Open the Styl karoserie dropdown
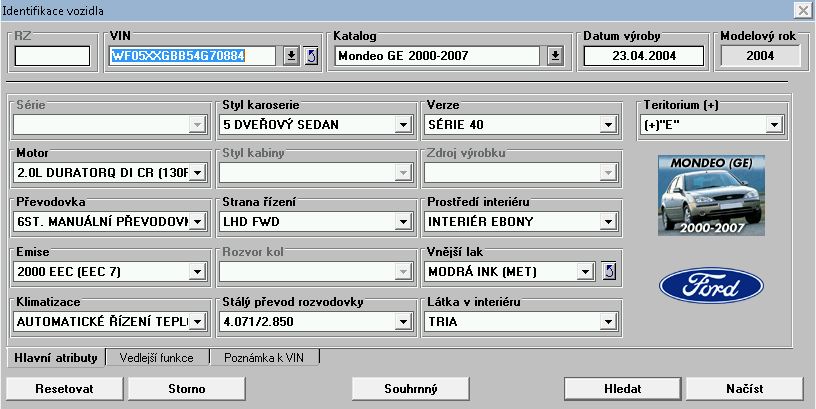The image size is (816, 409). [x=403, y=125]
